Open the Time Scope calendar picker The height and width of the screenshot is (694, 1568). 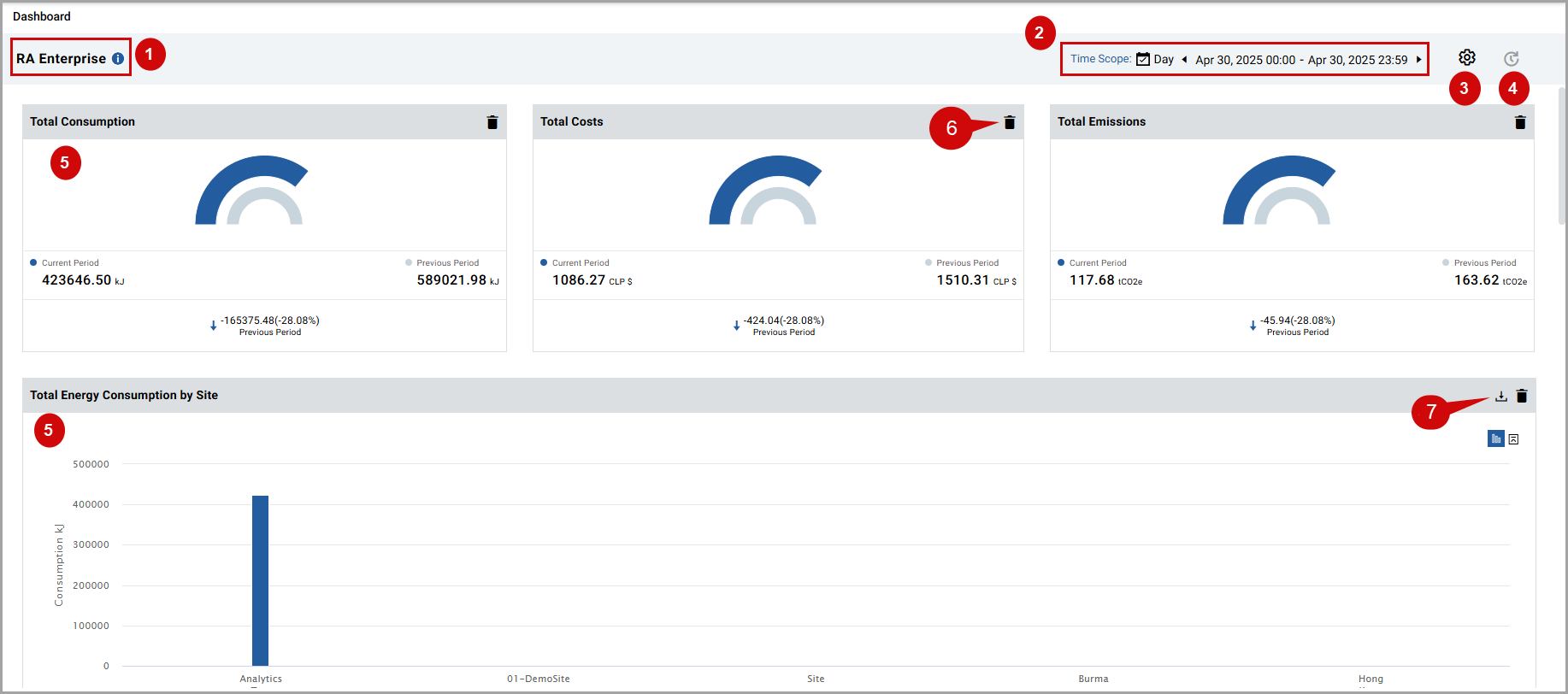[1143, 59]
